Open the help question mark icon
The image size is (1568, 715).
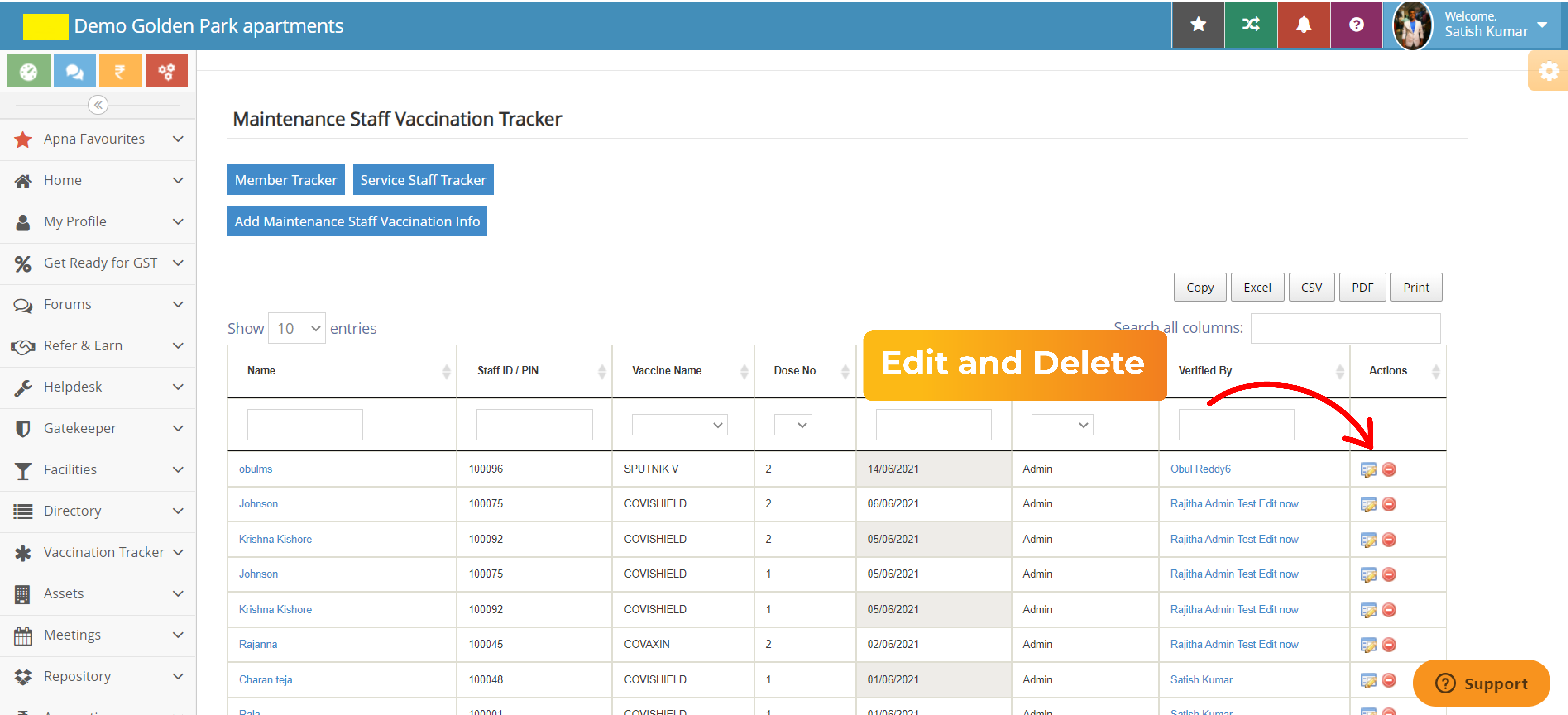tap(1356, 25)
